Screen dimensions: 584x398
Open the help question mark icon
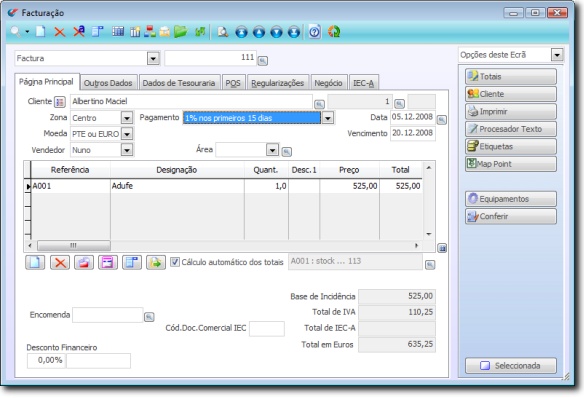[x=314, y=32]
